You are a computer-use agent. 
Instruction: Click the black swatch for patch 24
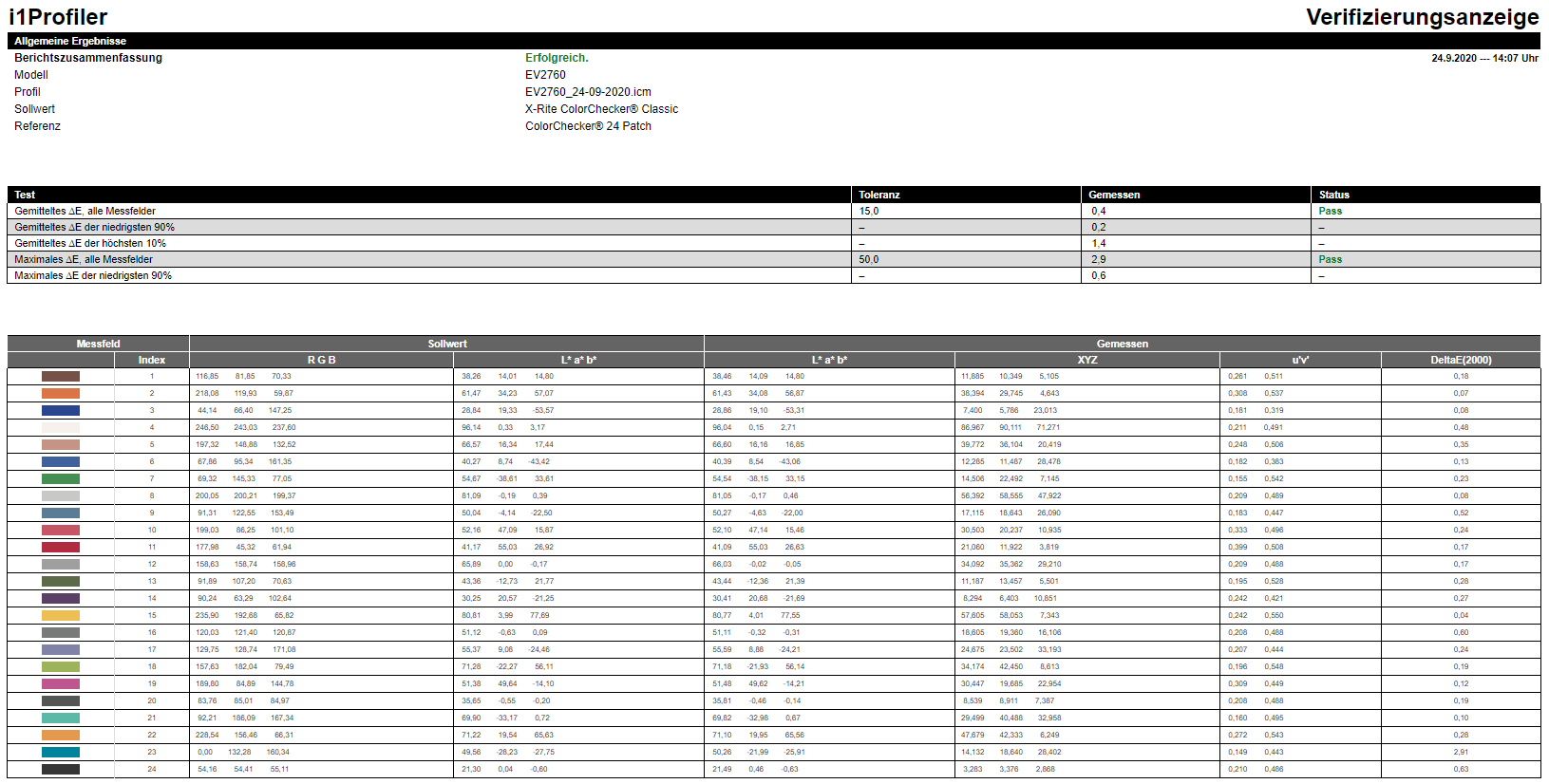pyautogui.click(x=61, y=770)
